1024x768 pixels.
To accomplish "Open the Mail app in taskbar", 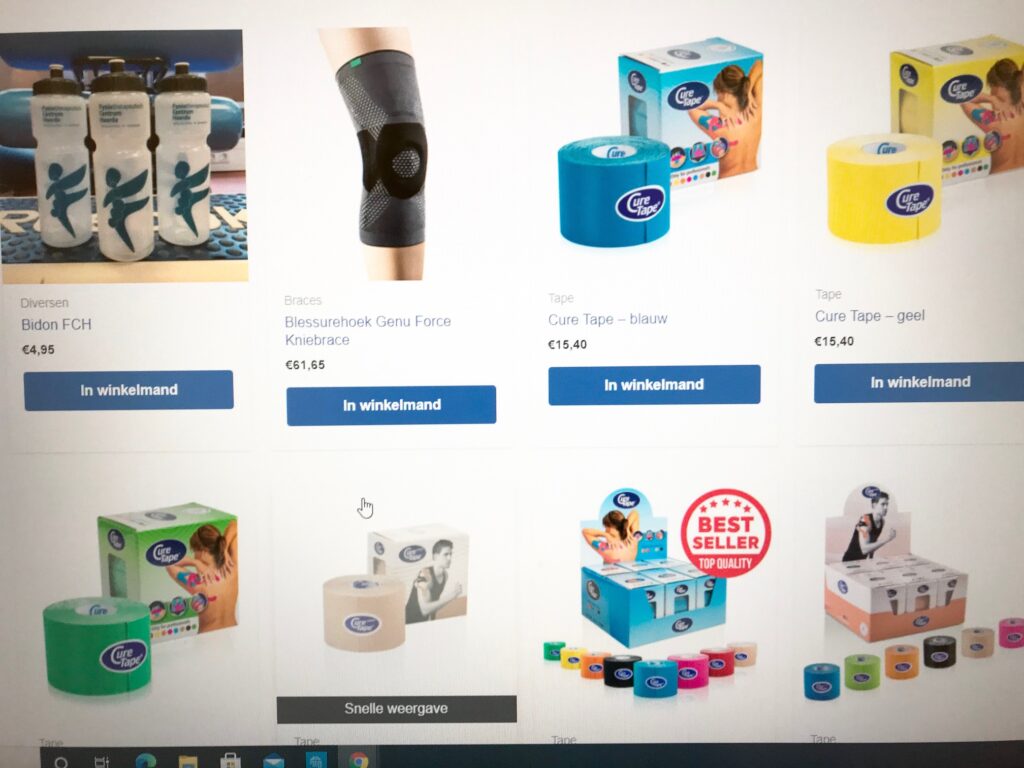I will click(274, 761).
